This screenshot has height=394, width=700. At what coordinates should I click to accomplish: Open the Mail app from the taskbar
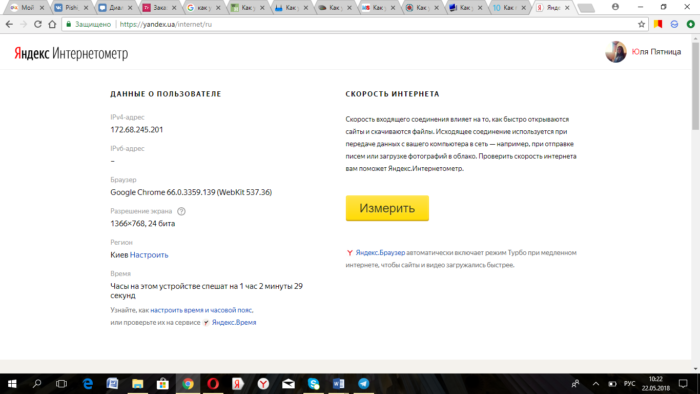tap(288, 384)
